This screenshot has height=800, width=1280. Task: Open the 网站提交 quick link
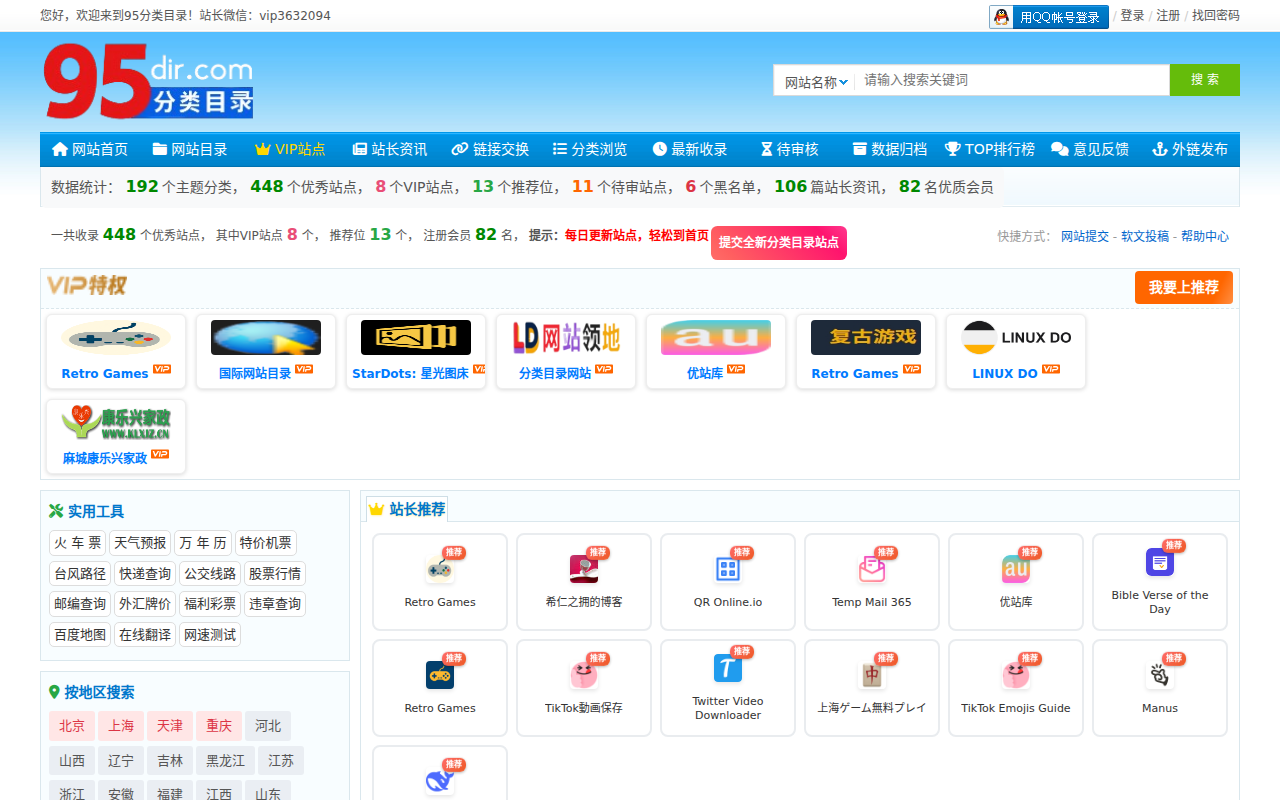pyautogui.click(x=1084, y=237)
